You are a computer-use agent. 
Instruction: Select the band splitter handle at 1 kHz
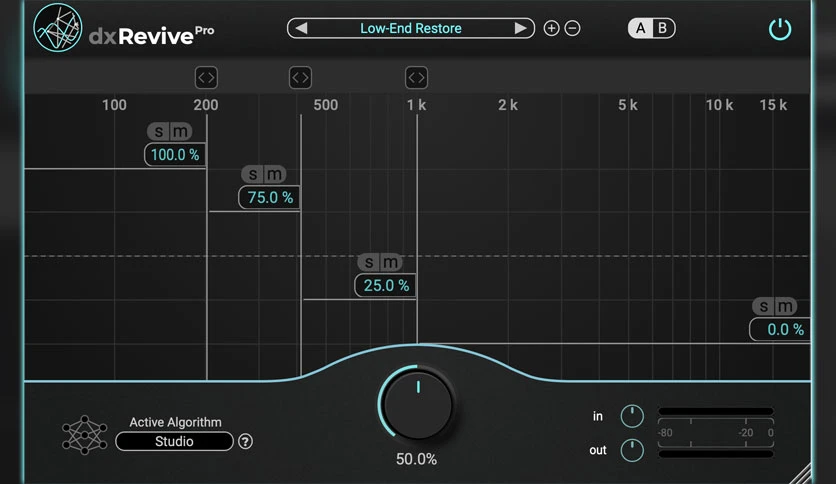(416, 78)
